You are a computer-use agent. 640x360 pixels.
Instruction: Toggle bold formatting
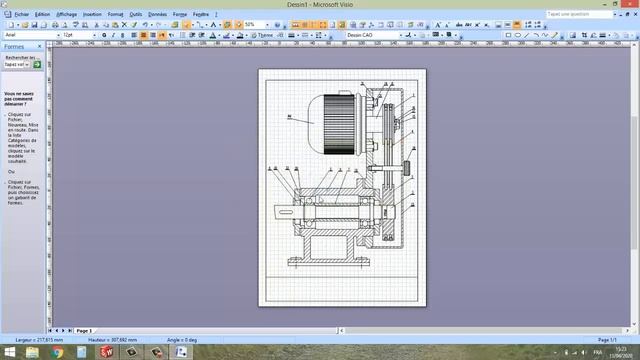tap(104, 36)
